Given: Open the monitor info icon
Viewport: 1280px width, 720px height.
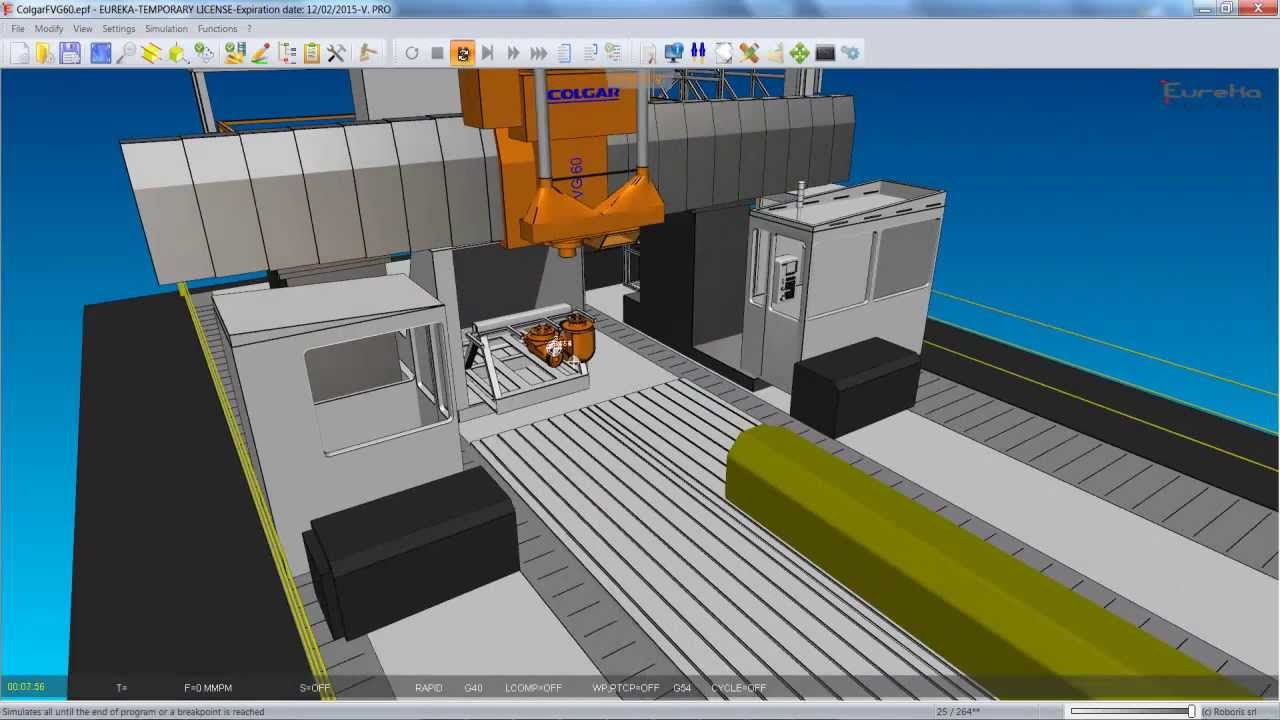Looking at the screenshot, I should (x=673, y=53).
